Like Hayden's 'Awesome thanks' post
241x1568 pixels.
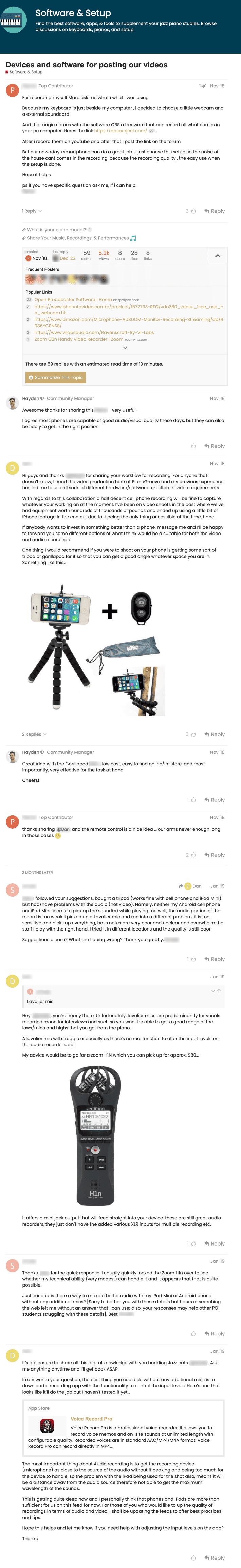click(193, 446)
